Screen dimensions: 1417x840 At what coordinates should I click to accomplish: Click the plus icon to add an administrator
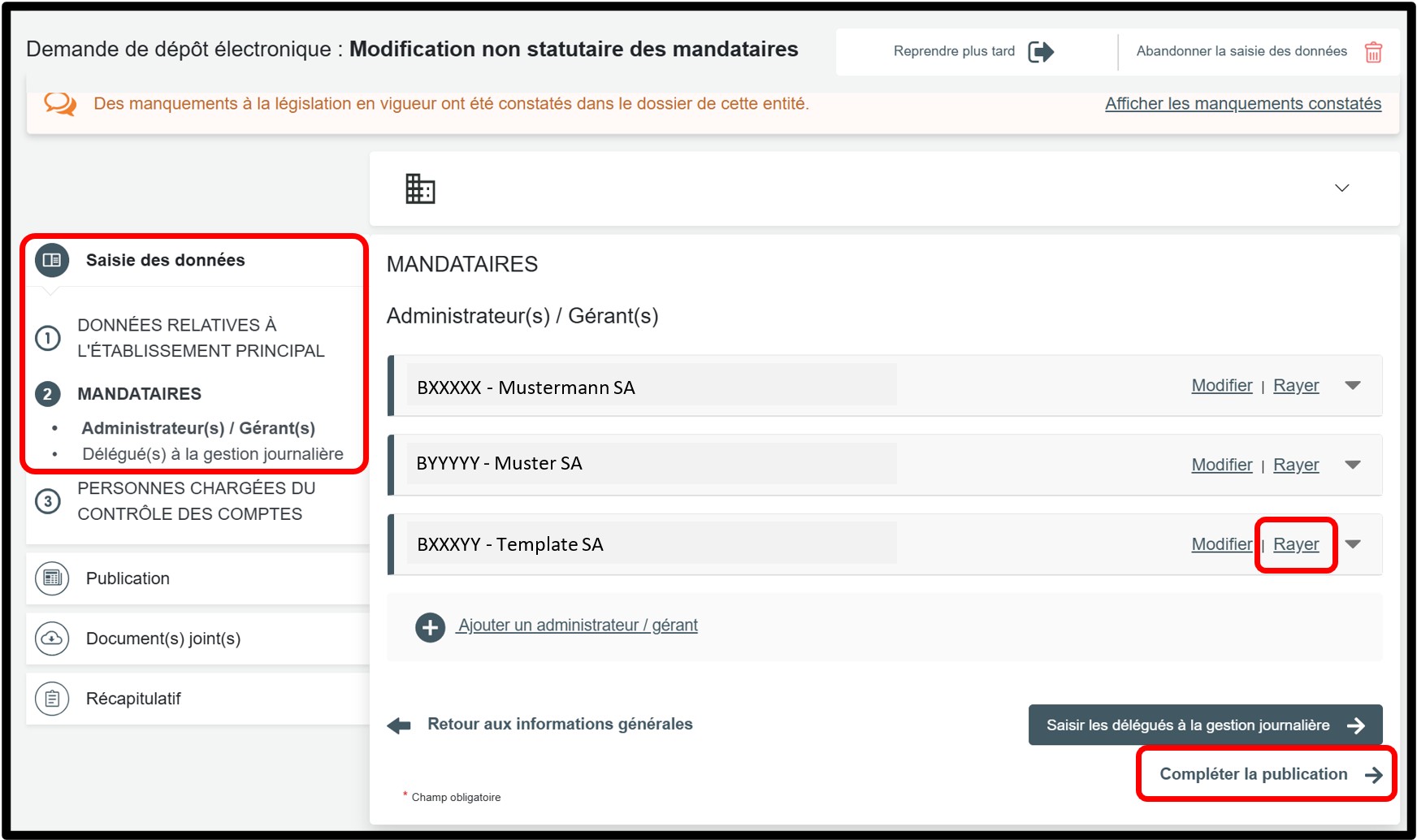(x=430, y=627)
